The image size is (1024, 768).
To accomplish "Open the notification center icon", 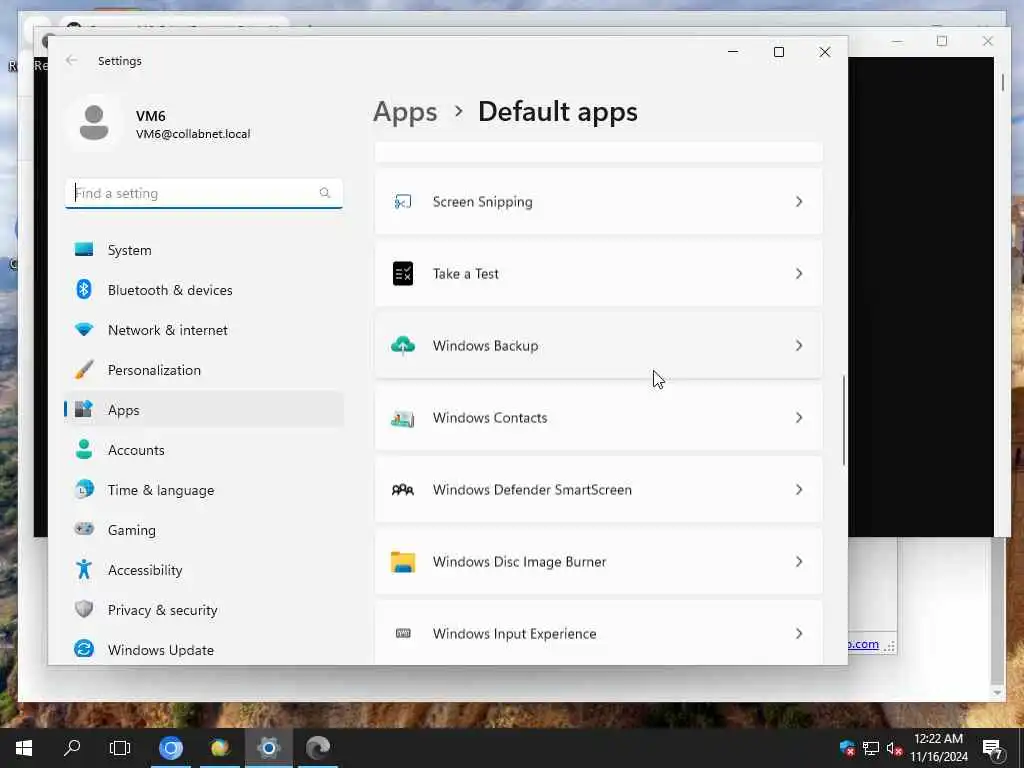I will tap(993, 749).
